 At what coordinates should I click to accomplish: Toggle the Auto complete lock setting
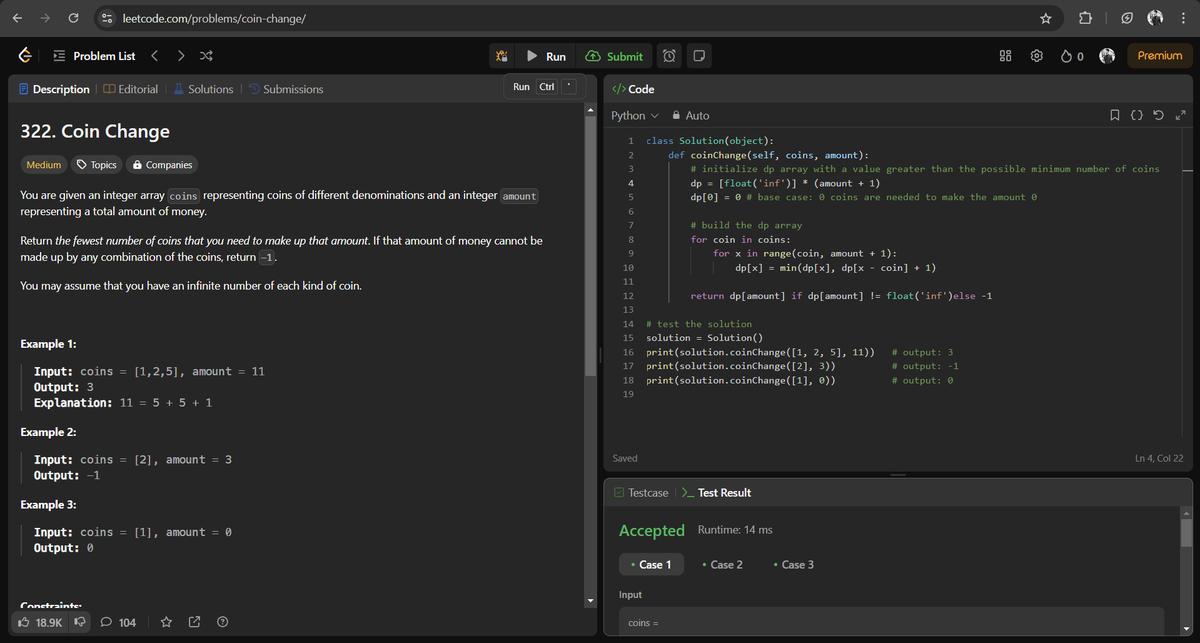click(x=691, y=116)
